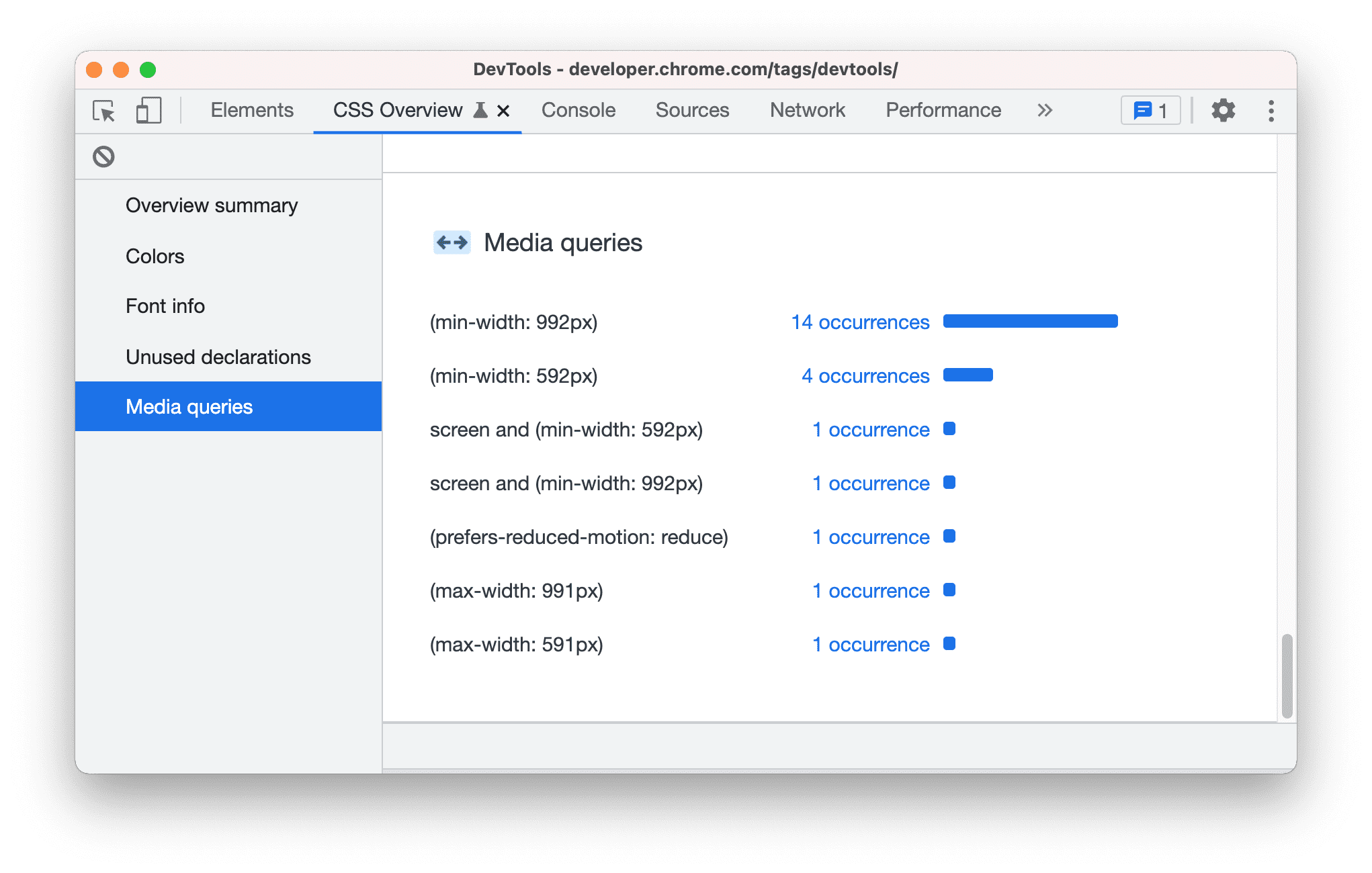Click the Settings gear icon
Screen dimensions: 1372x873
[1225, 110]
